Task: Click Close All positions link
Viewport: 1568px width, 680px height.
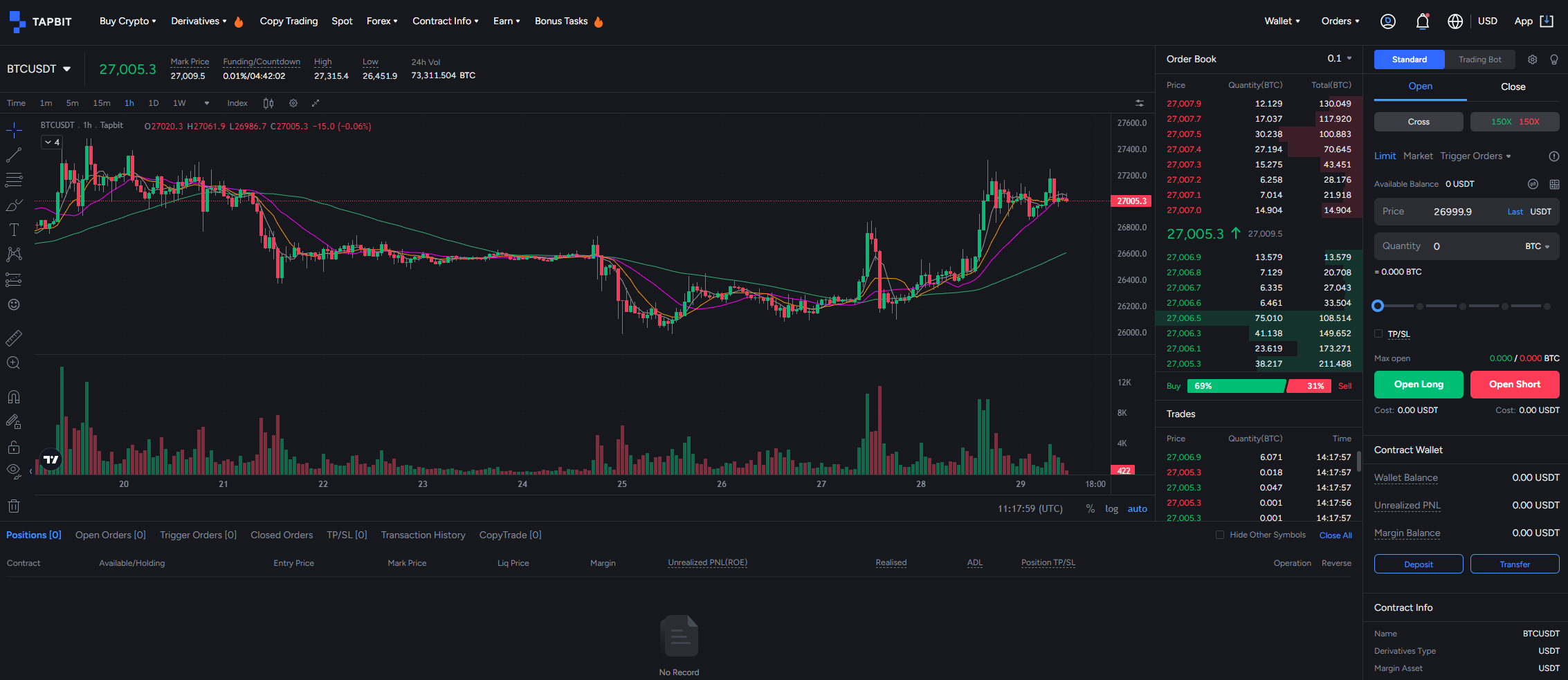Action: pyautogui.click(x=1335, y=535)
